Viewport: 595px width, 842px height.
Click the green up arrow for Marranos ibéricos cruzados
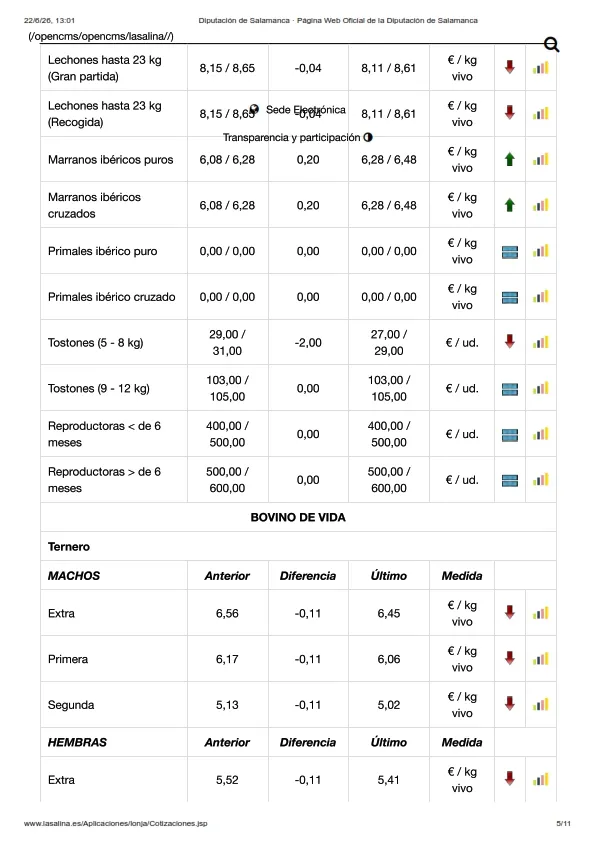coord(510,205)
